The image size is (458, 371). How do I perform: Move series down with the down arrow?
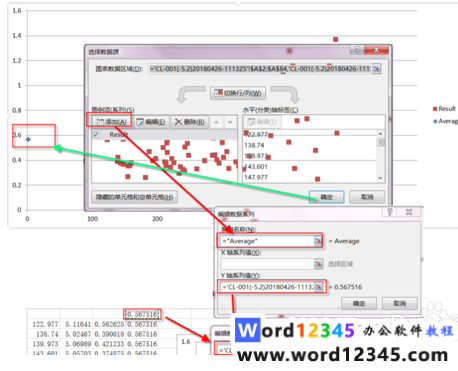coord(230,122)
